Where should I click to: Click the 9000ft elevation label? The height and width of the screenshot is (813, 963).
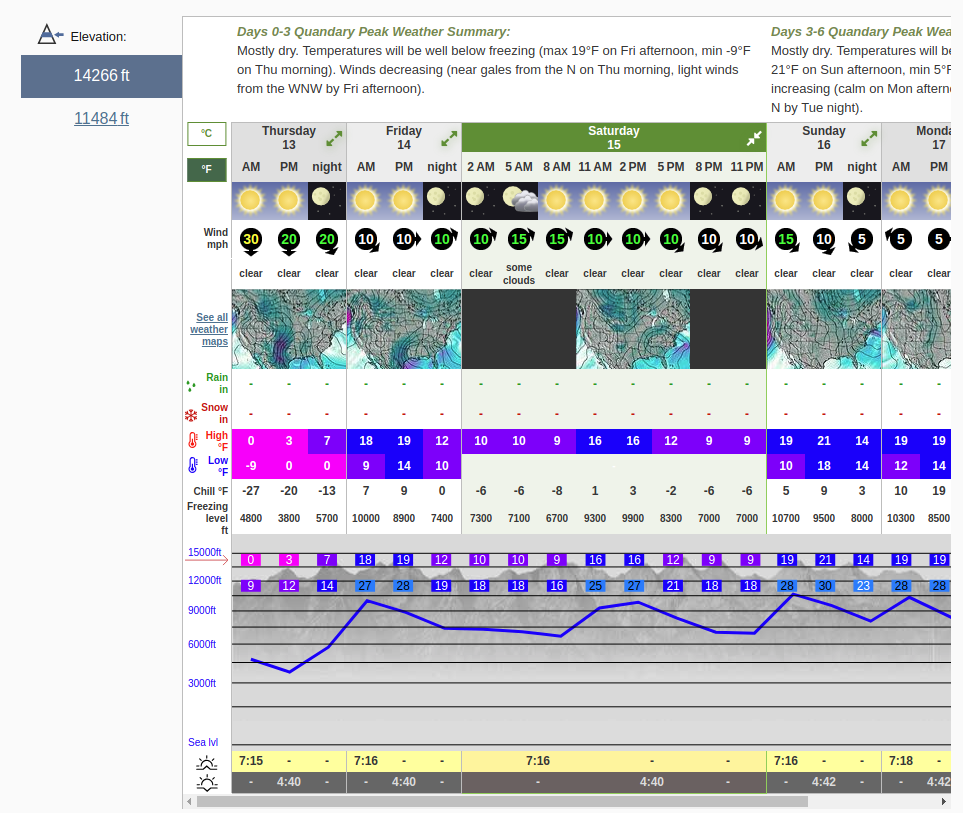click(x=202, y=610)
